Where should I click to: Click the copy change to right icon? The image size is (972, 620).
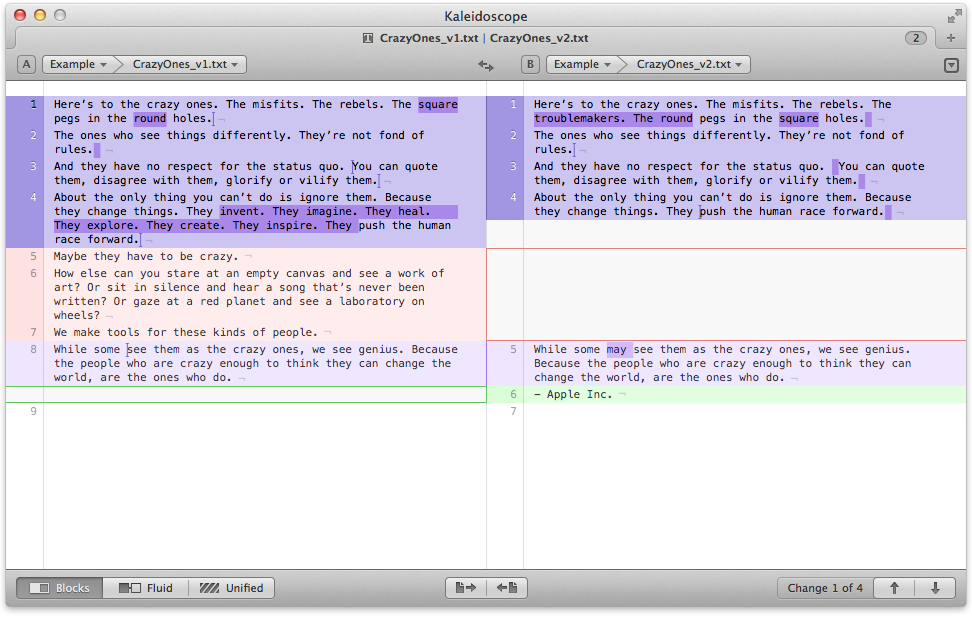pyautogui.click(x=466, y=588)
